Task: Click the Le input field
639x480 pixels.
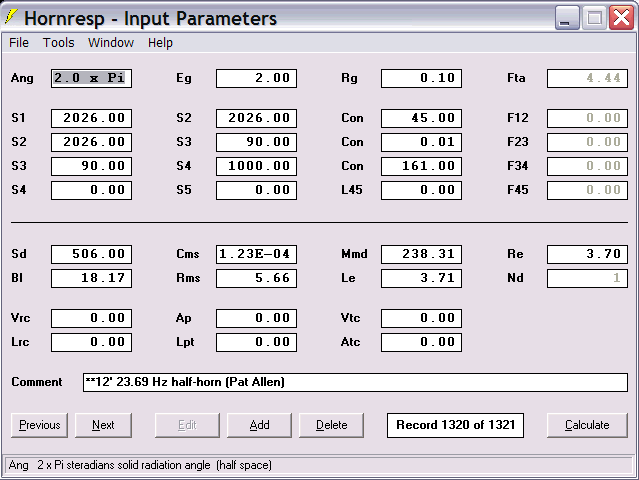Action: click(x=421, y=278)
